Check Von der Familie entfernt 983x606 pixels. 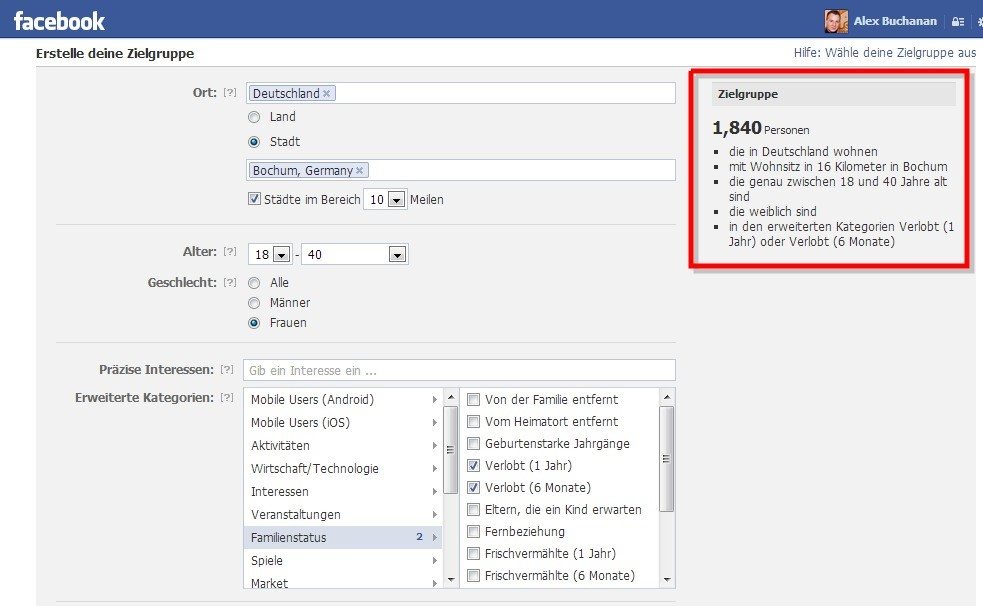tap(473, 399)
